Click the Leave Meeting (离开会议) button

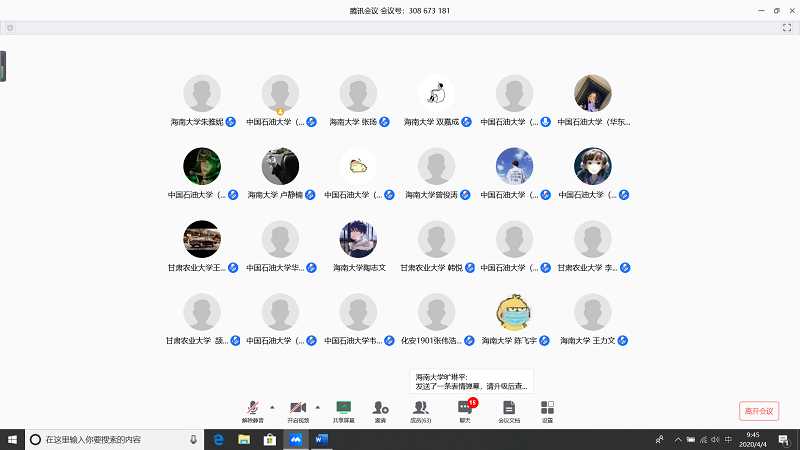click(759, 411)
